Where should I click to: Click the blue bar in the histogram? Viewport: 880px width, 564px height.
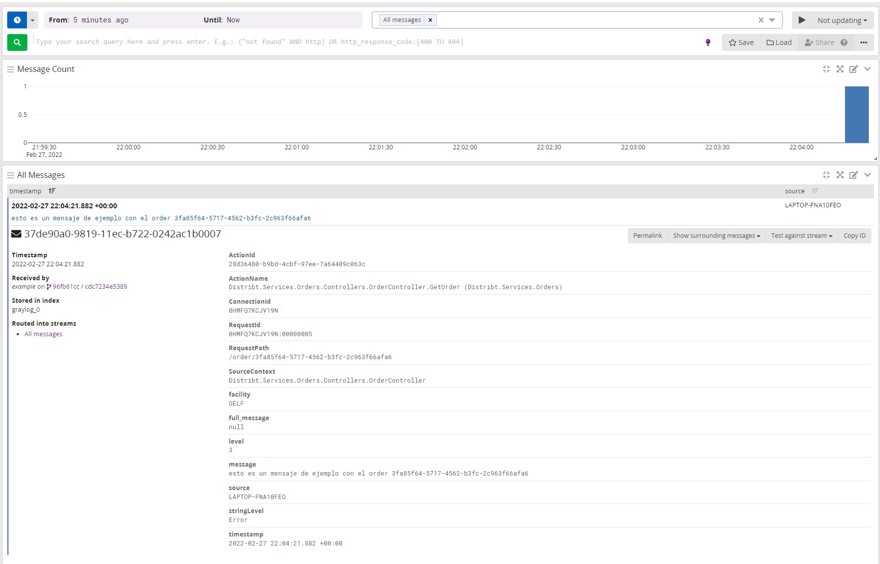coord(856,114)
